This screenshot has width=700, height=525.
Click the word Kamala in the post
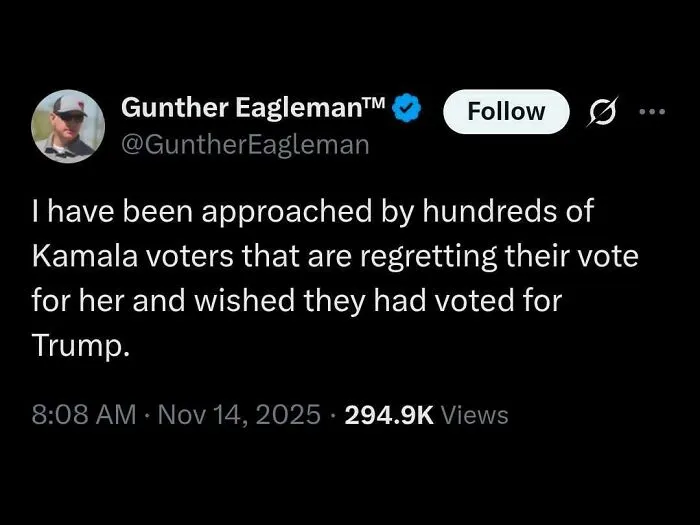click(x=84, y=256)
